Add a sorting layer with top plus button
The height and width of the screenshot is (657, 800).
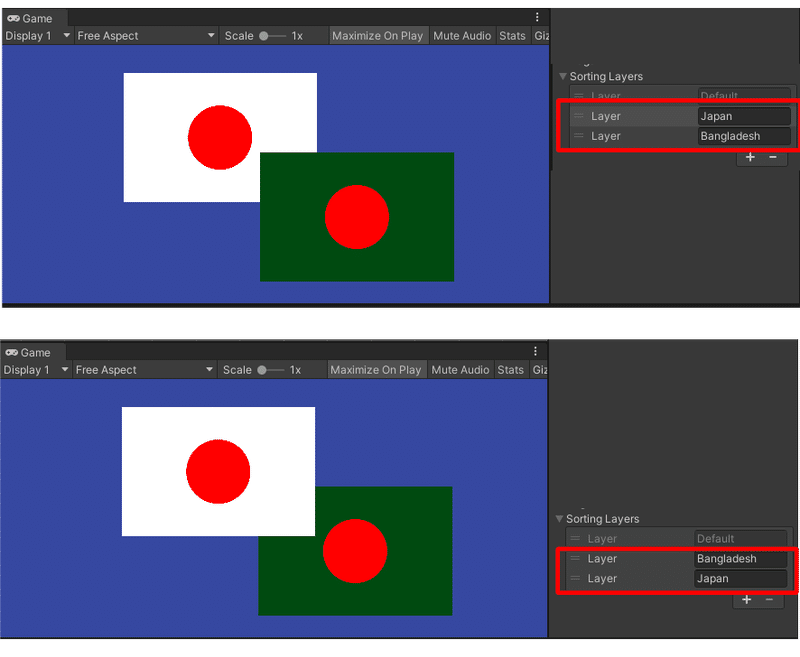pyautogui.click(x=750, y=157)
